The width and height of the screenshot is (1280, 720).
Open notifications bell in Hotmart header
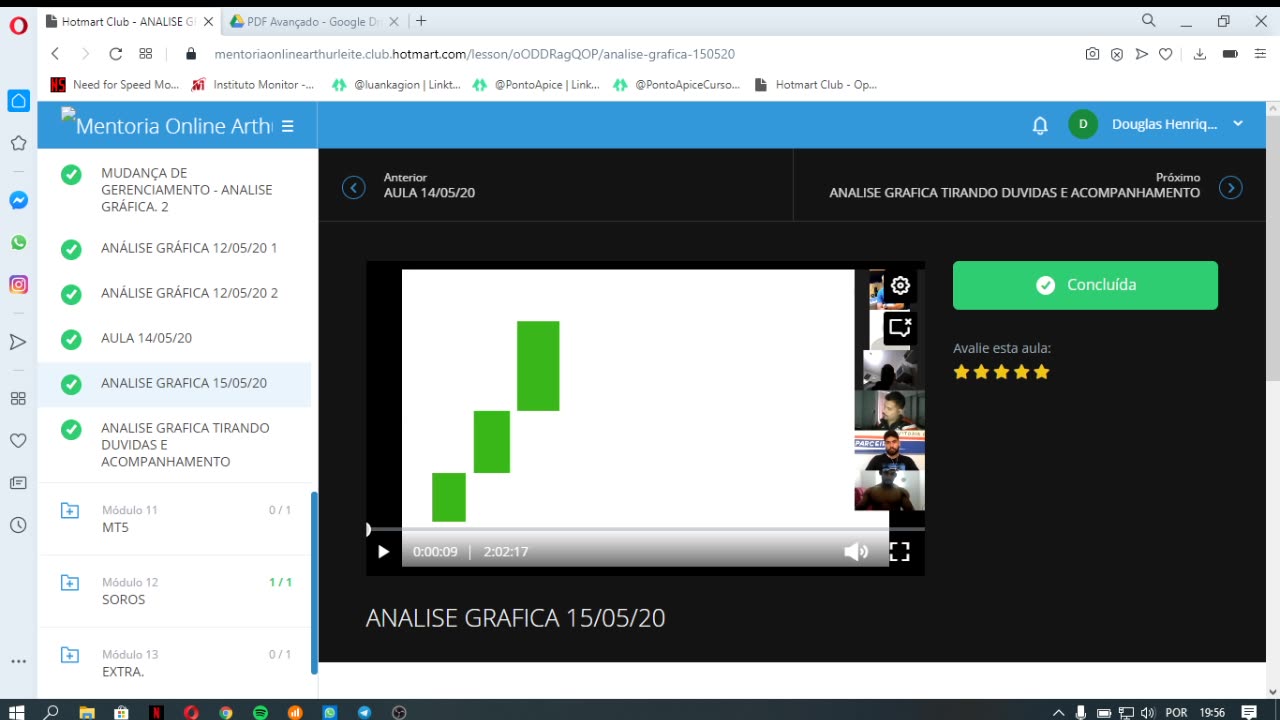[1040, 125]
